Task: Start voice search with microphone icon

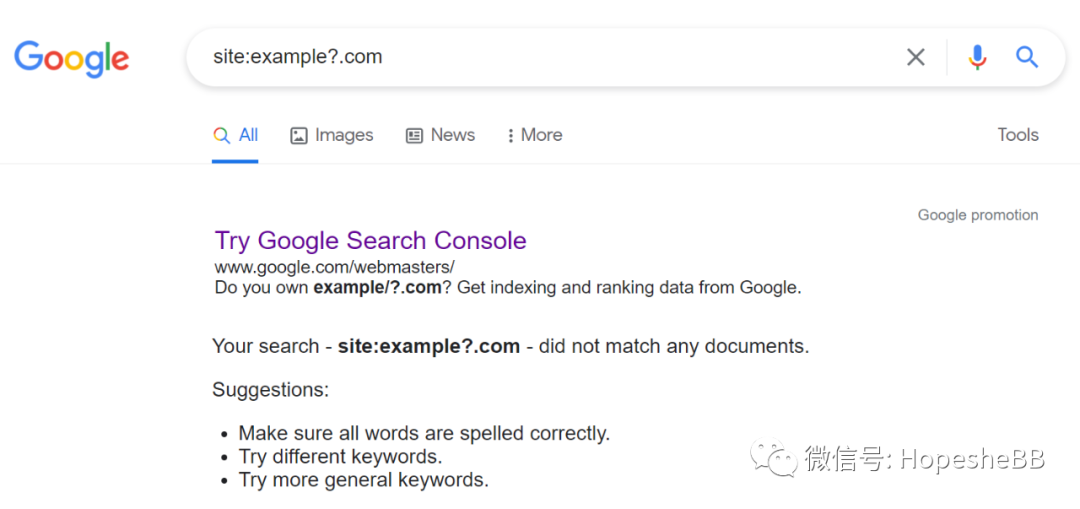Action: coord(977,57)
